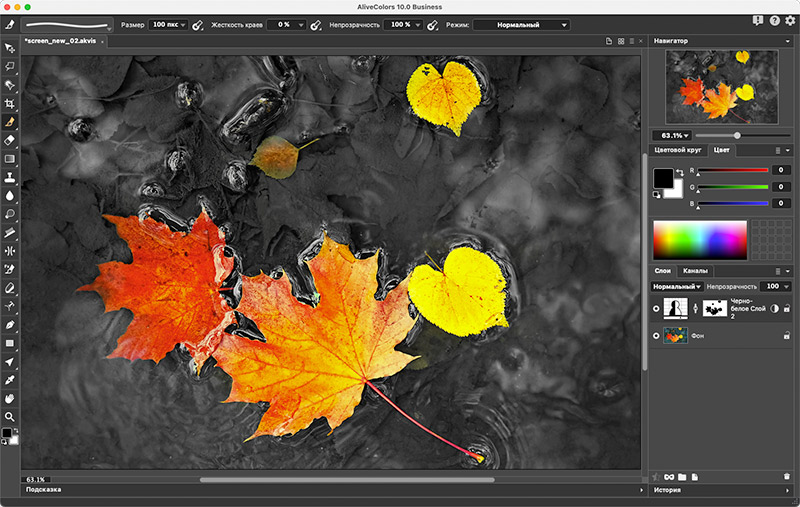Toggle visibility of Черно-белое Слой 2
Screen dimensions: 800x507
(x=656, y=310)
